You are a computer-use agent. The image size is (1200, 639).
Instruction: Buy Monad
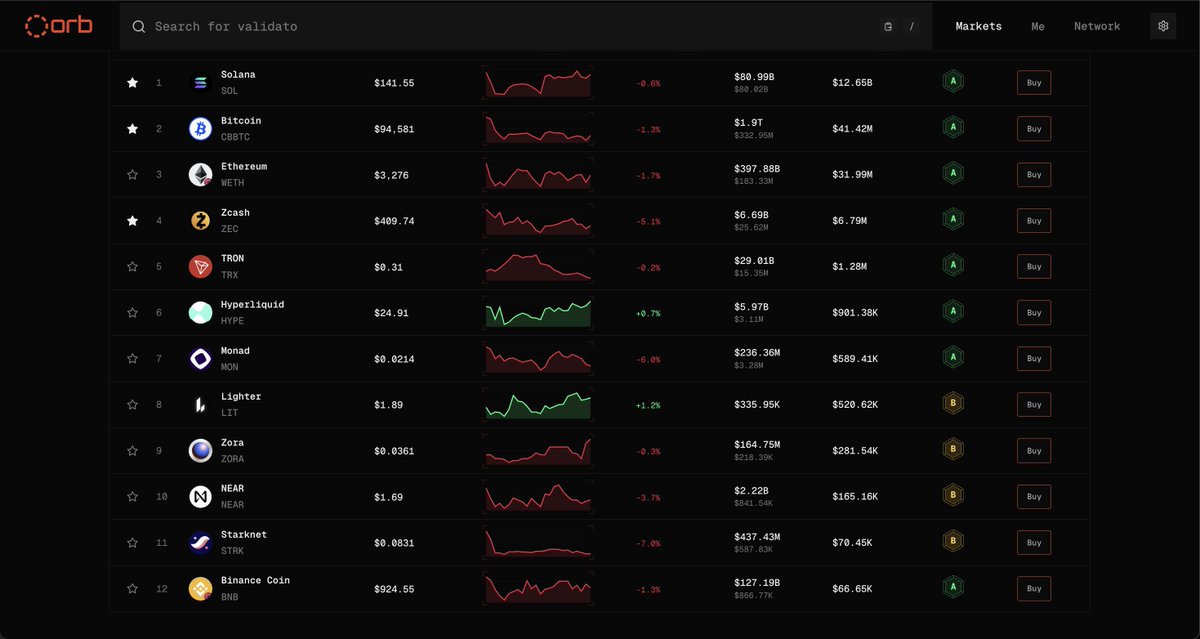[1034, 359]
